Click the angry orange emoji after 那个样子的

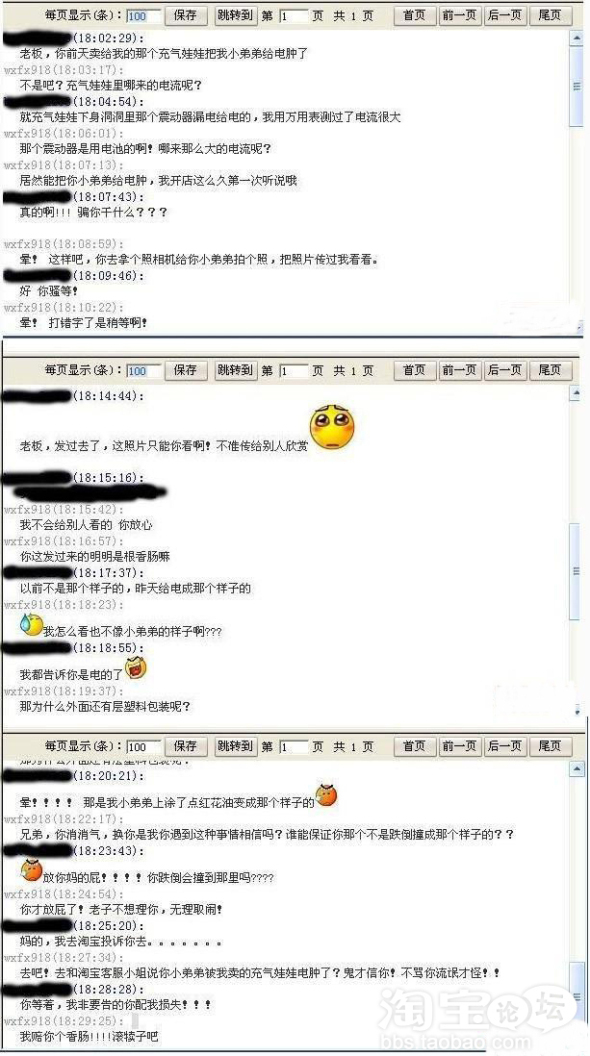coord(326,795)
